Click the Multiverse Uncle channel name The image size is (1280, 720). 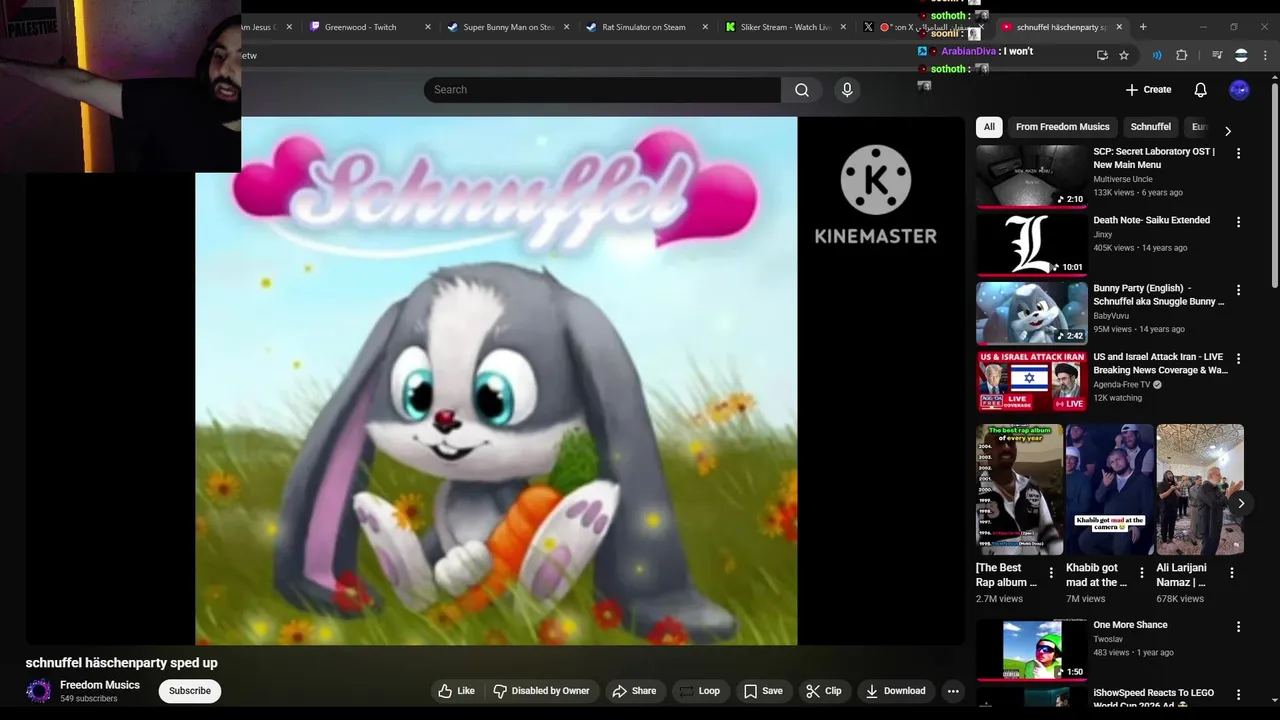tap(1123, 179)
